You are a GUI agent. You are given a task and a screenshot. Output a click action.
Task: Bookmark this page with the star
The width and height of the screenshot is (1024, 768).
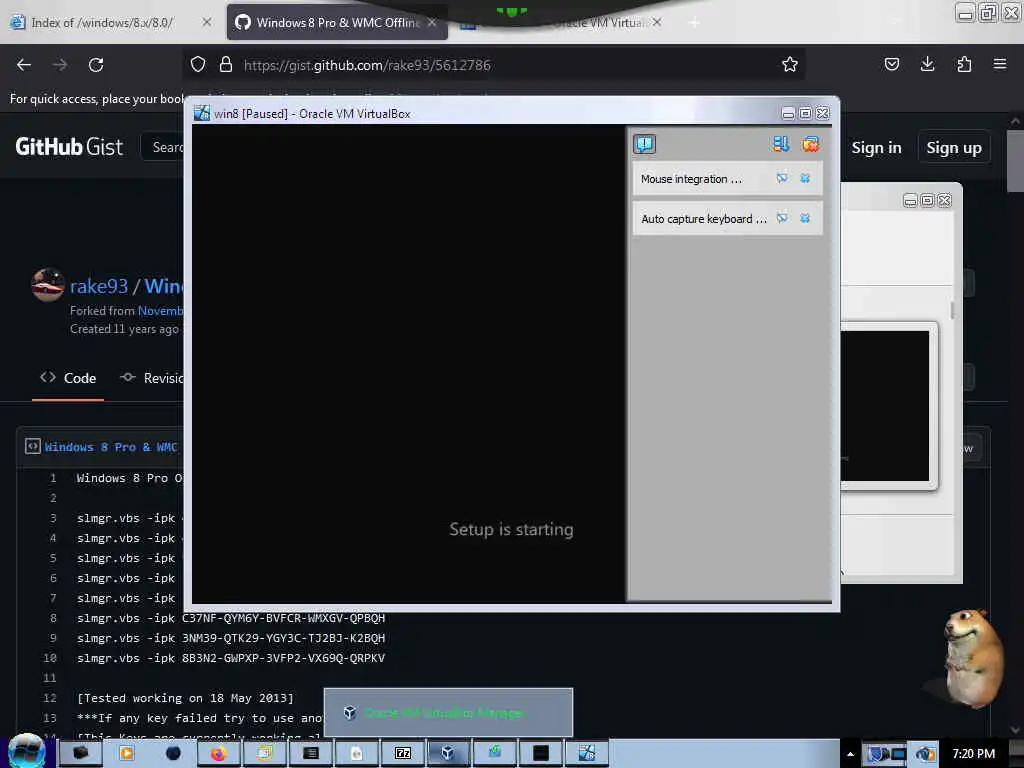pos(790,64)
